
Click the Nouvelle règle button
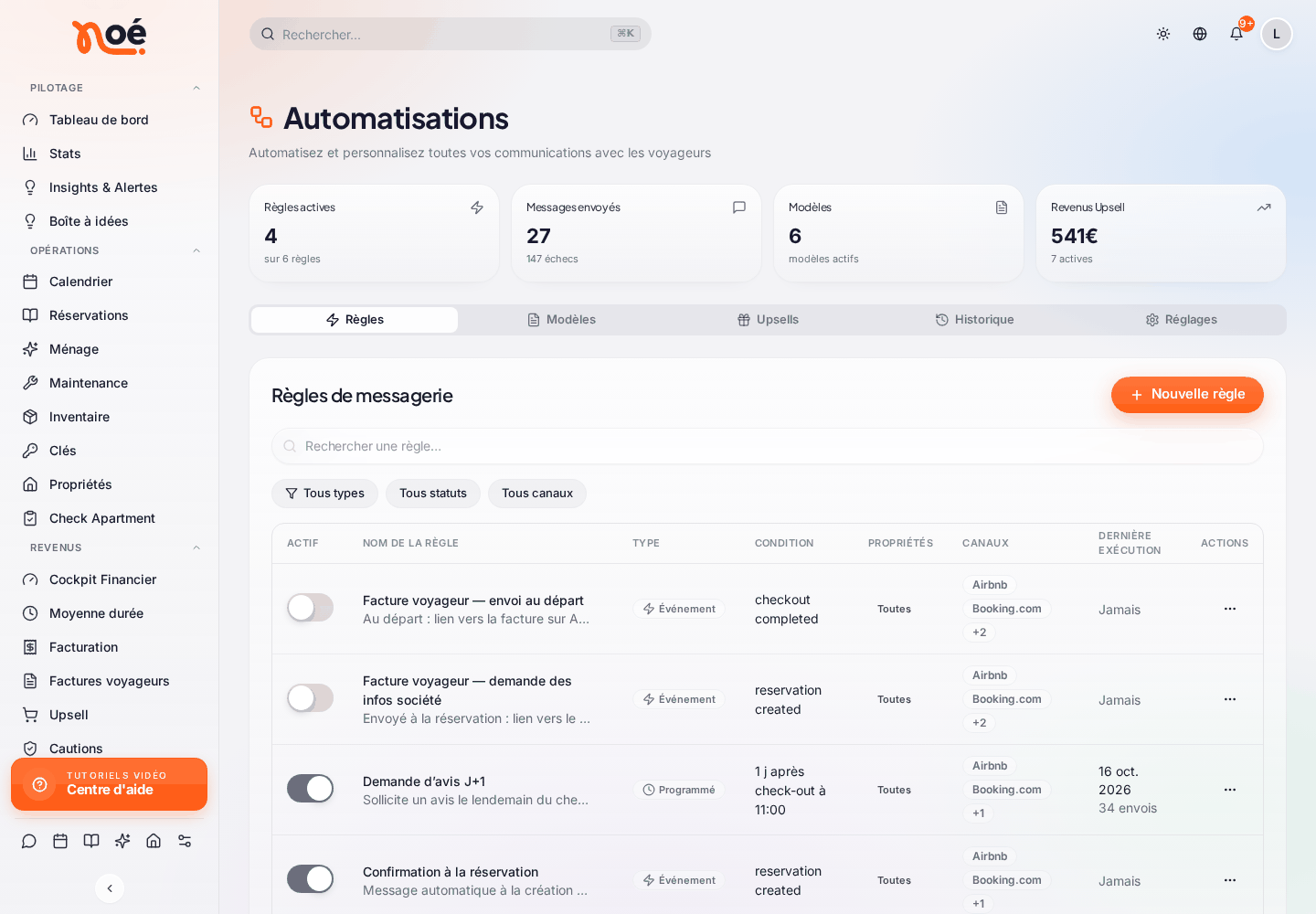point(1187,395)
